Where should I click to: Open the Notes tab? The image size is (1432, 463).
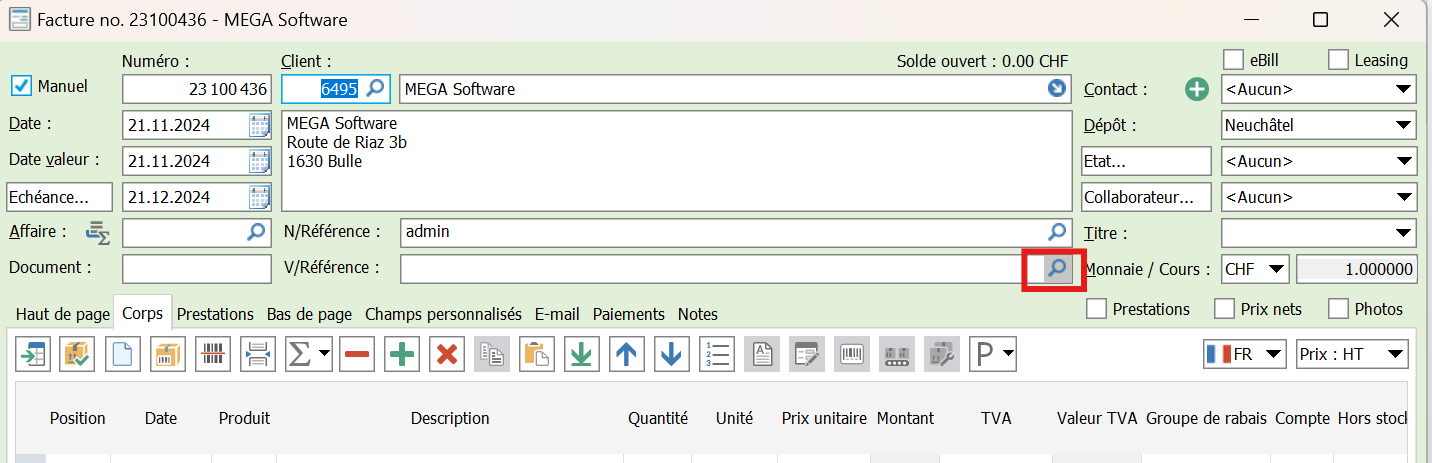tap(698, 314)
